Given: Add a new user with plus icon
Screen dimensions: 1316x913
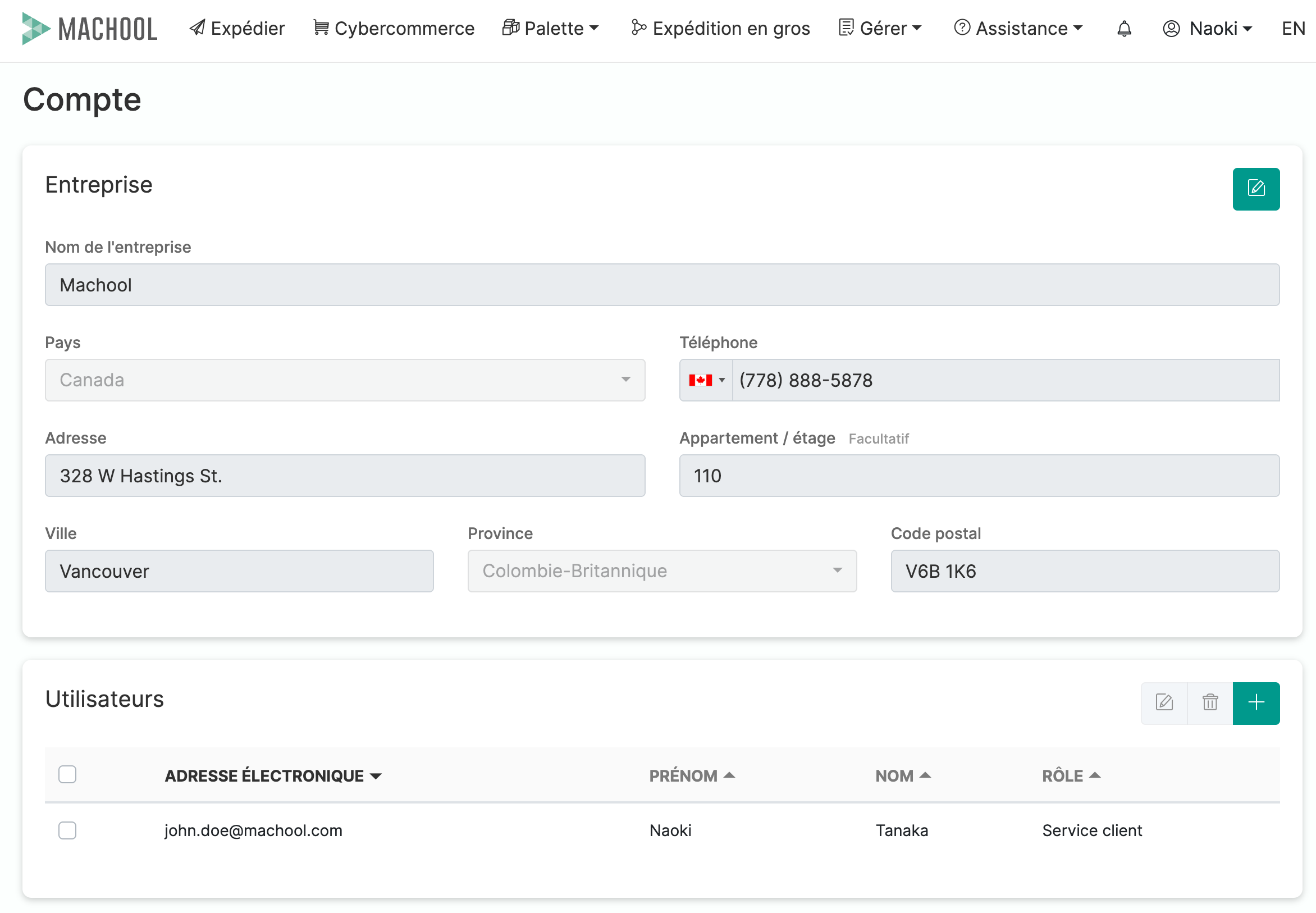Looking at the screenshot, I should pos(1255,702).
